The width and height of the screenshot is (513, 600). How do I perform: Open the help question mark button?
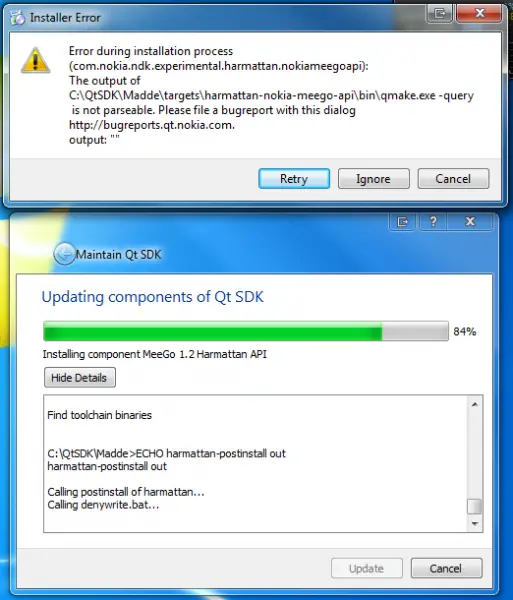(x=433, y=222)
